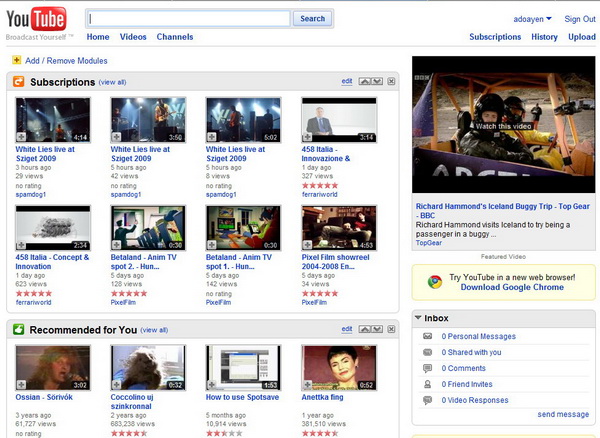Click the YouTube logo
The image size is (600, 438).
pos(37,19)
